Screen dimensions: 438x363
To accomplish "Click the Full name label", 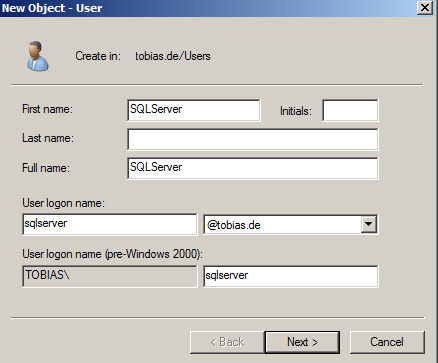I will [46, 168].
